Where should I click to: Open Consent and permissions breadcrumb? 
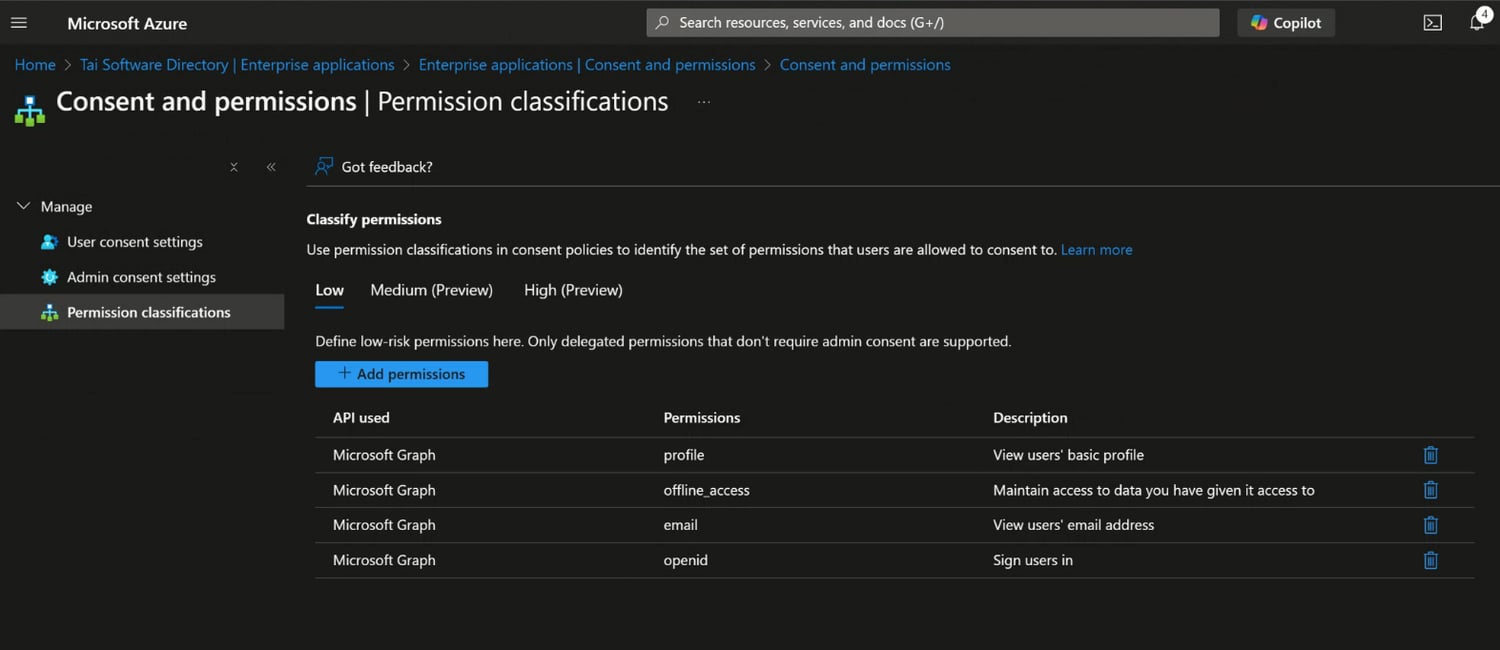865,65
